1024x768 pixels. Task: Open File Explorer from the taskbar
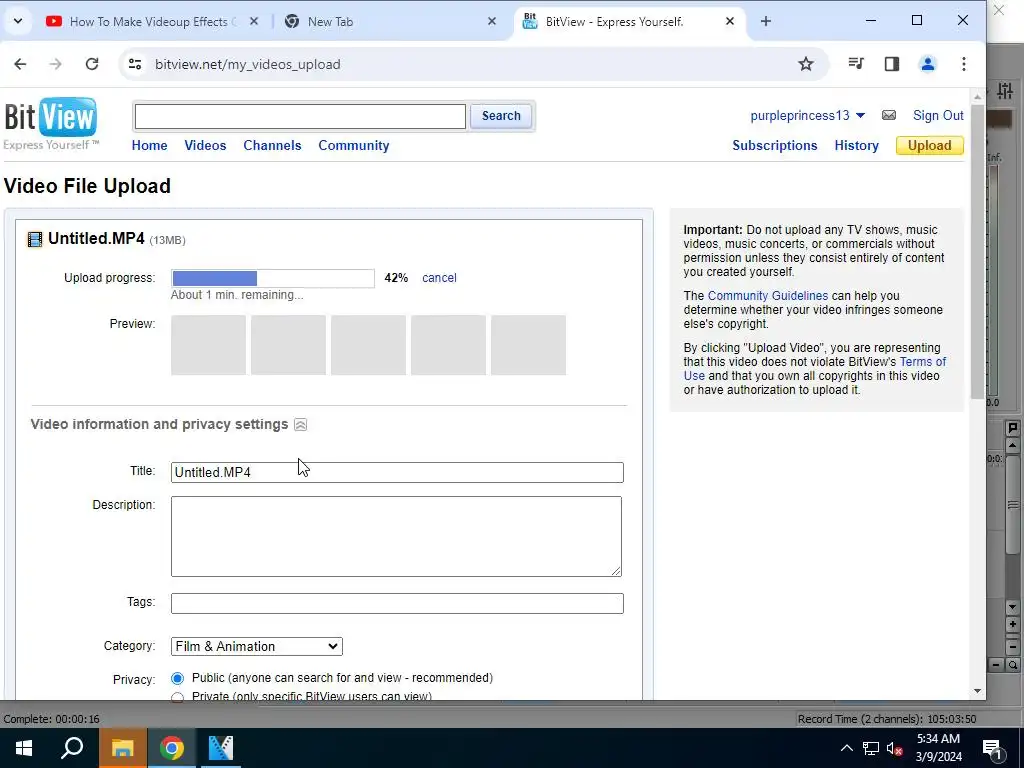coord(122,748)
